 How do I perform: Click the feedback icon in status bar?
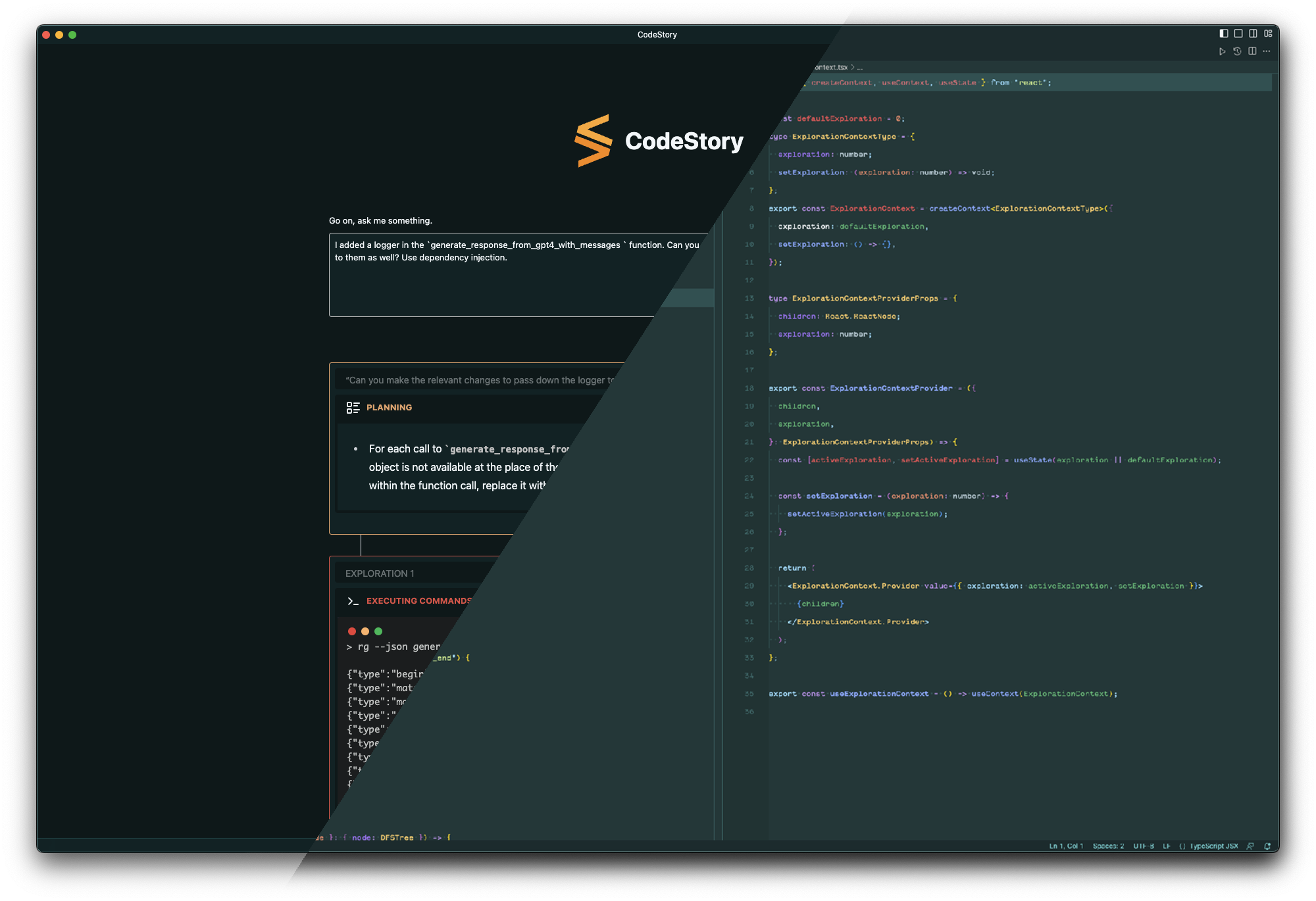tap(1250, 846)
